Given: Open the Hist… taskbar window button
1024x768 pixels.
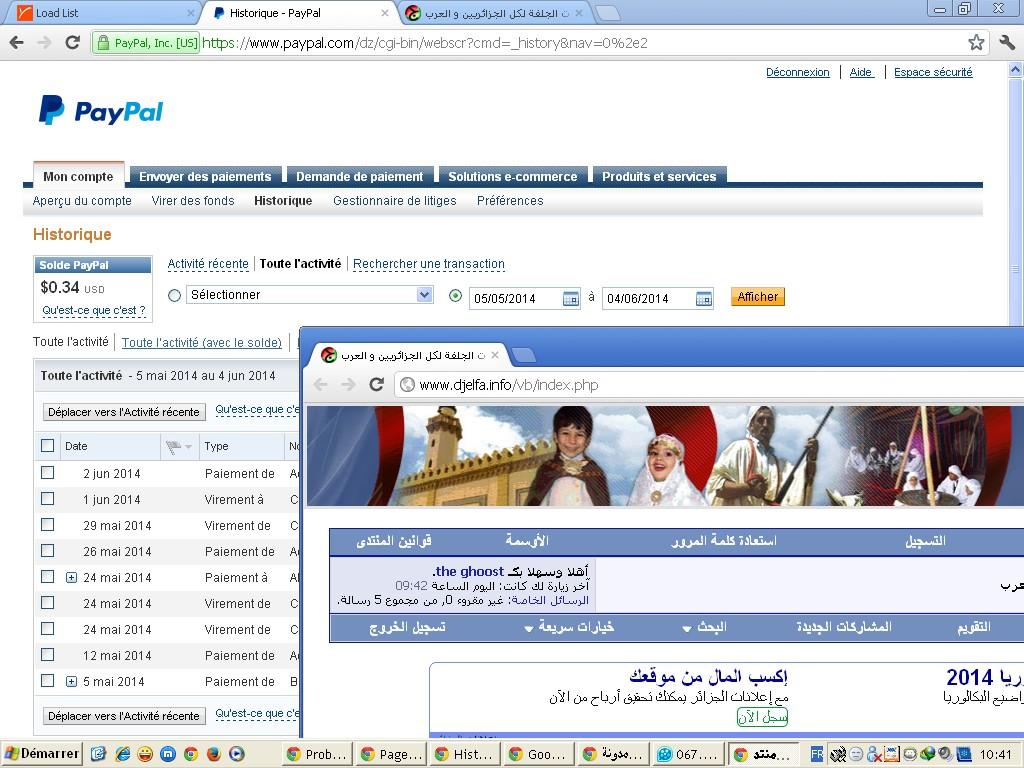Looking at the screenshot, I should 464,754.
